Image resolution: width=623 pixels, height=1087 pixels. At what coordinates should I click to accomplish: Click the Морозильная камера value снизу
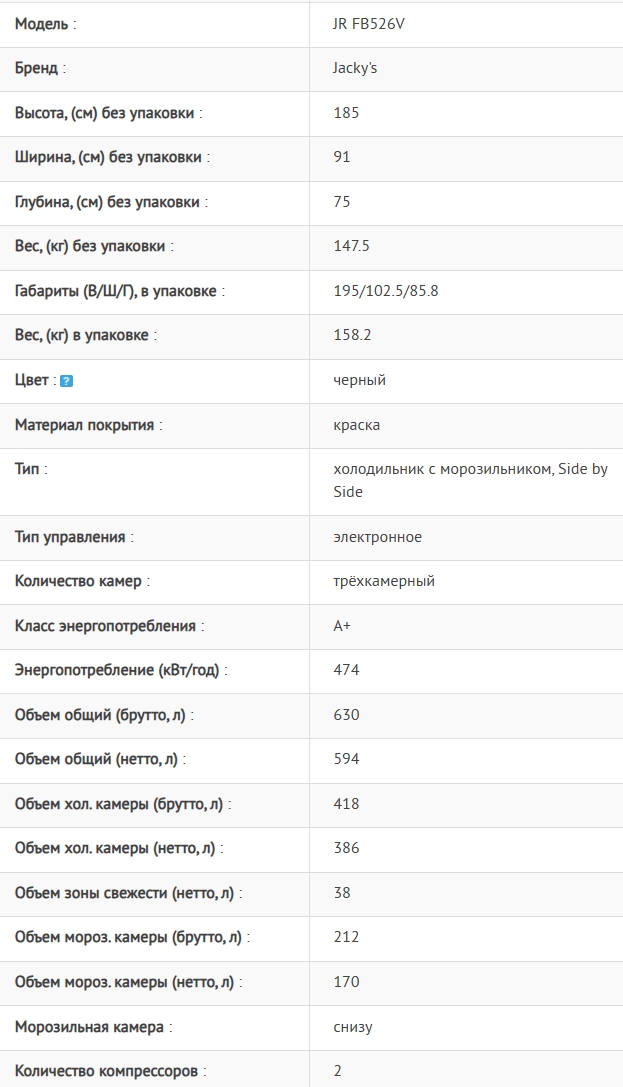(x=353, y=1027)
